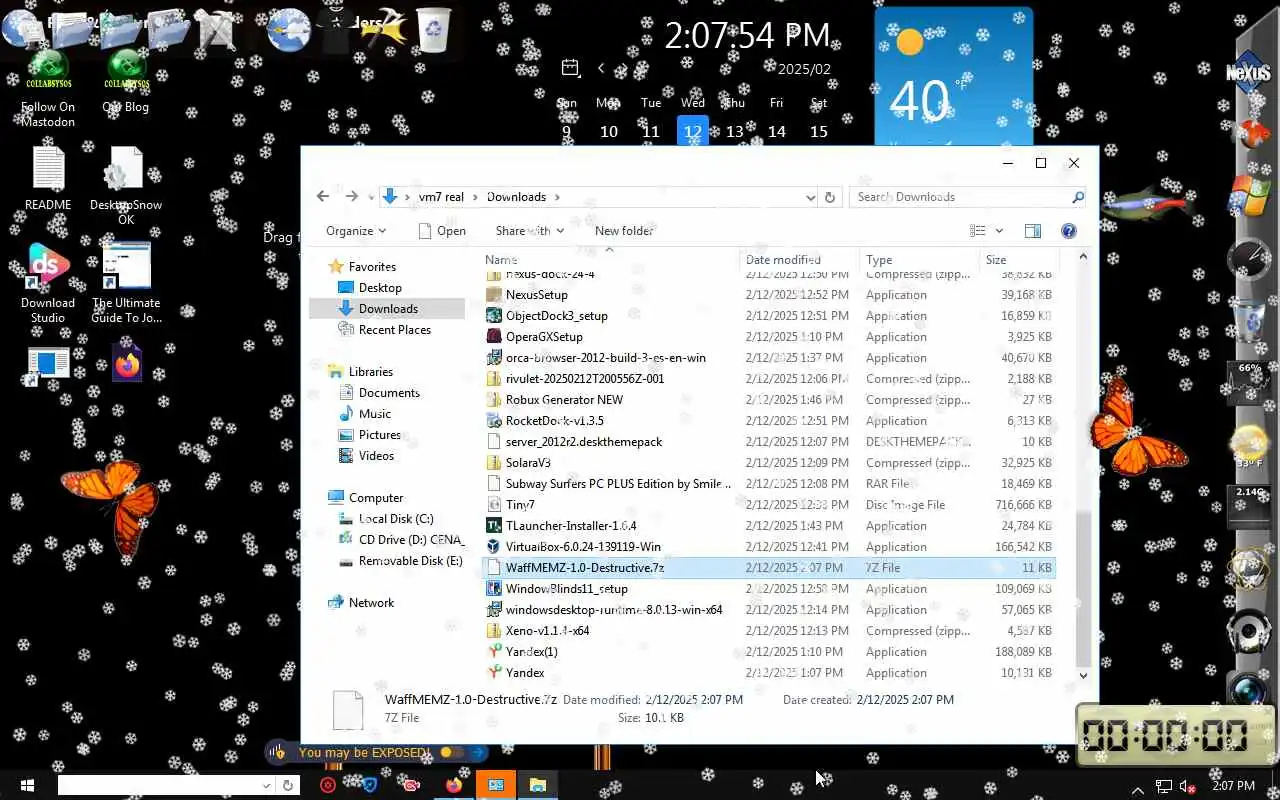
Task: Click the globe browser icon in top dock
Action: pos(289,30)
